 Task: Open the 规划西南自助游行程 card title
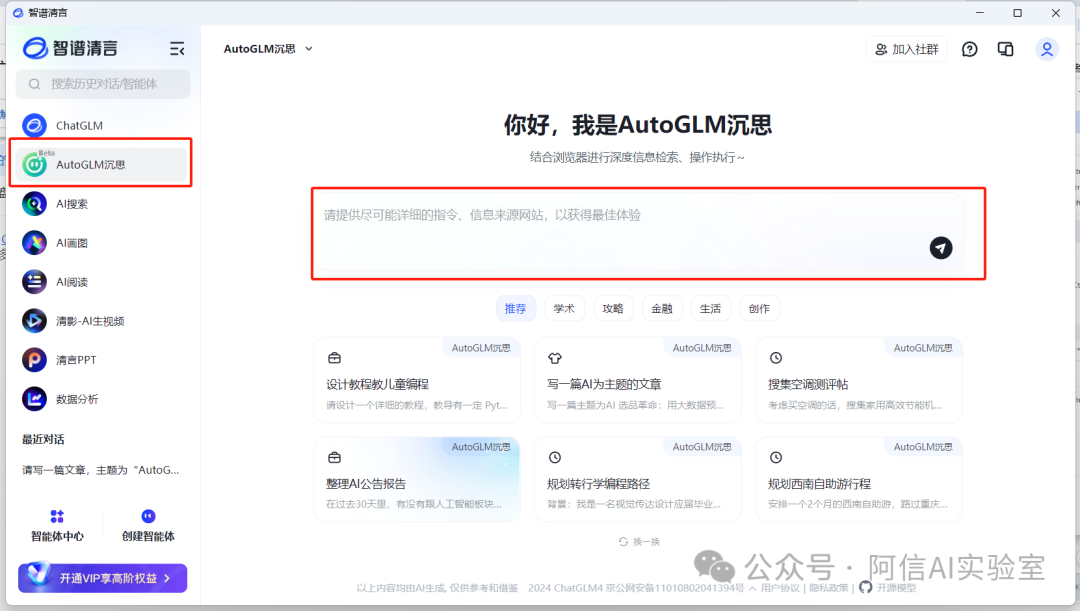(820, 484)
